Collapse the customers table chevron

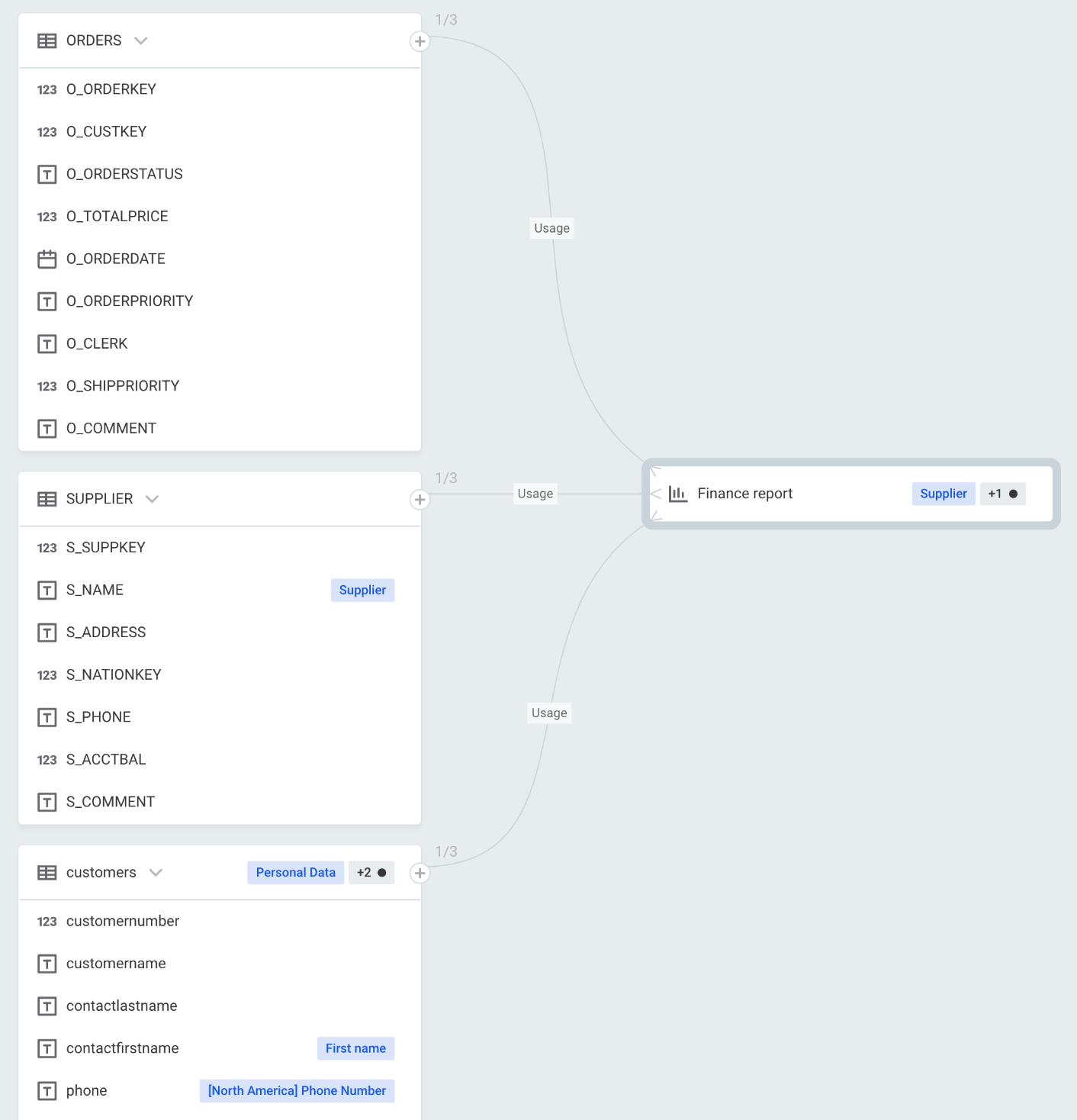point(156,872)
